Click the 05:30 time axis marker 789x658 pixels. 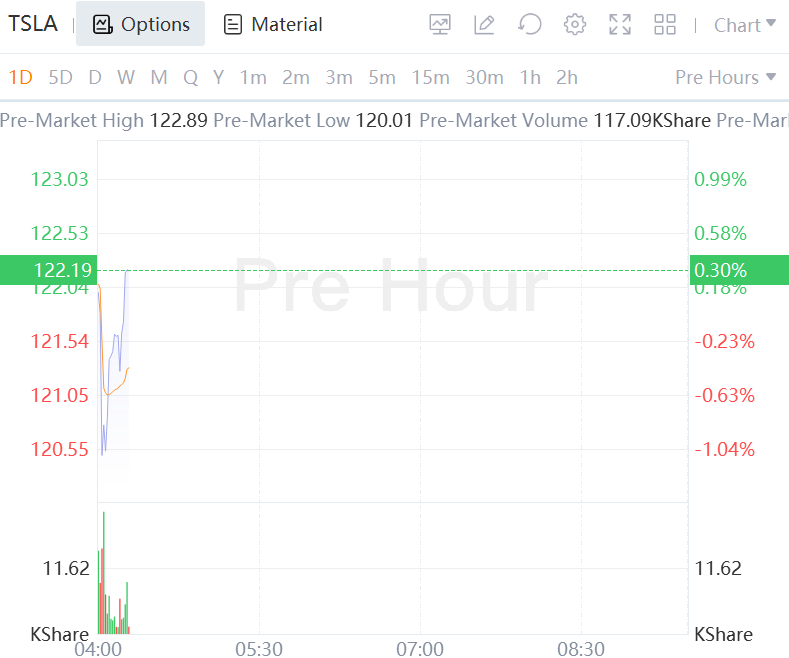(x=259, y=649)
